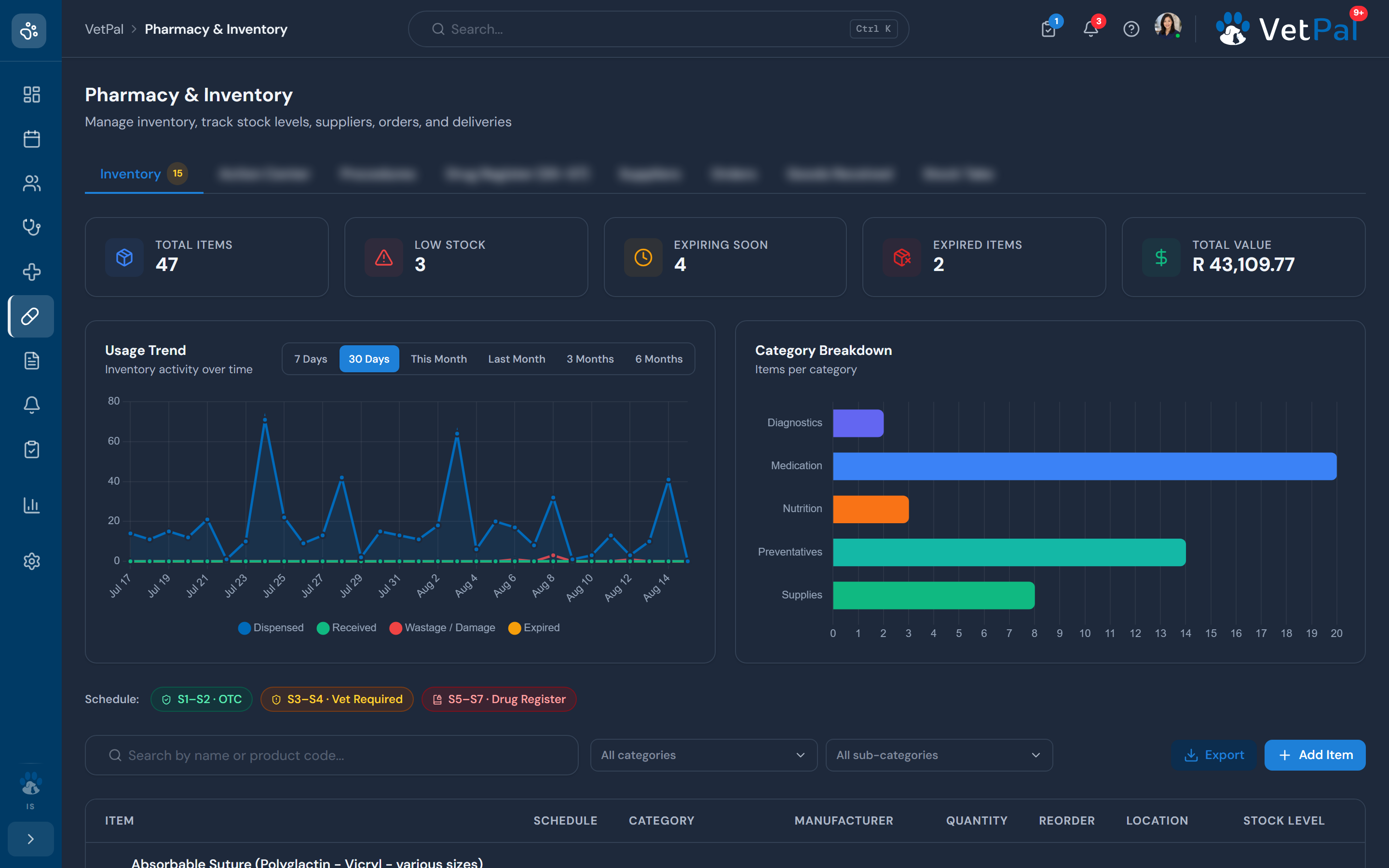
Task: Open the document icon in sidebar
Action: coord(31,361)
